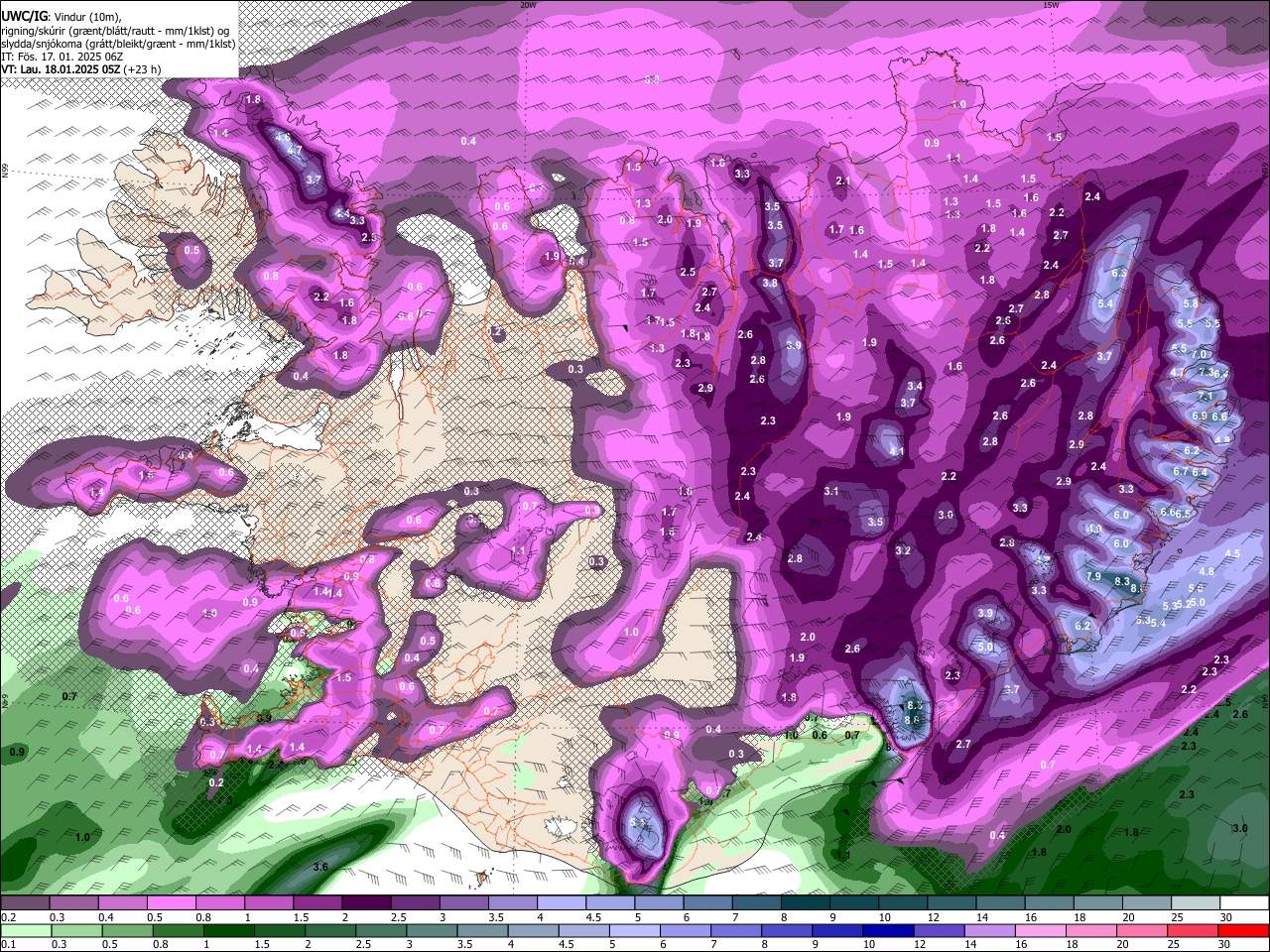
Task: Click the 20W longitude label
Action: 528,5
